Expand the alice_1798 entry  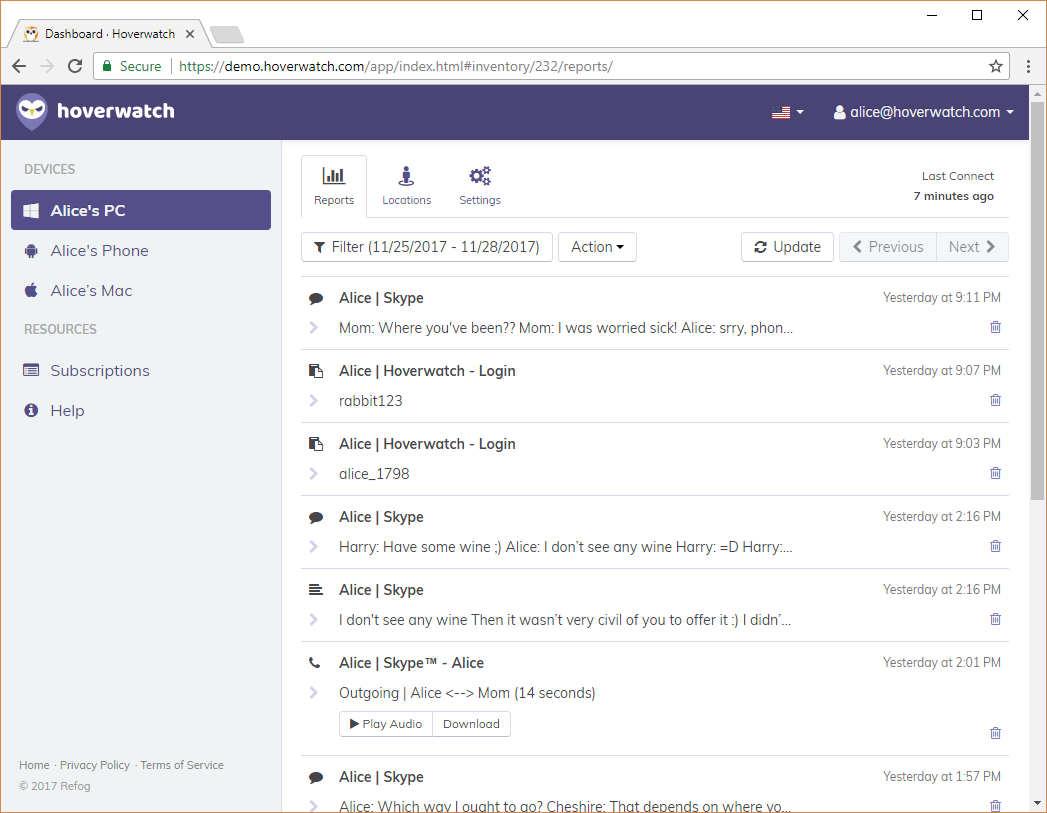pyautogui.click(x=314, y=474)
